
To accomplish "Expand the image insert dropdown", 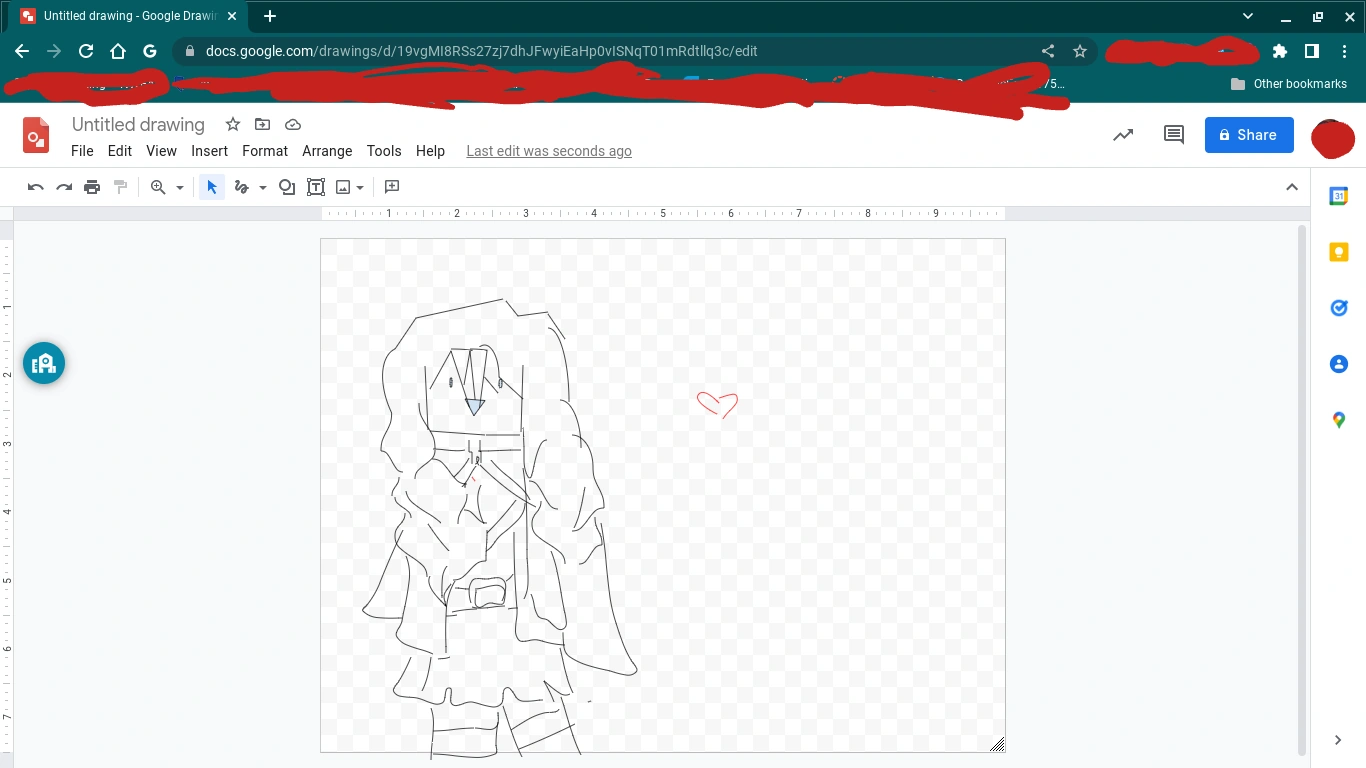I will point(359,187).
